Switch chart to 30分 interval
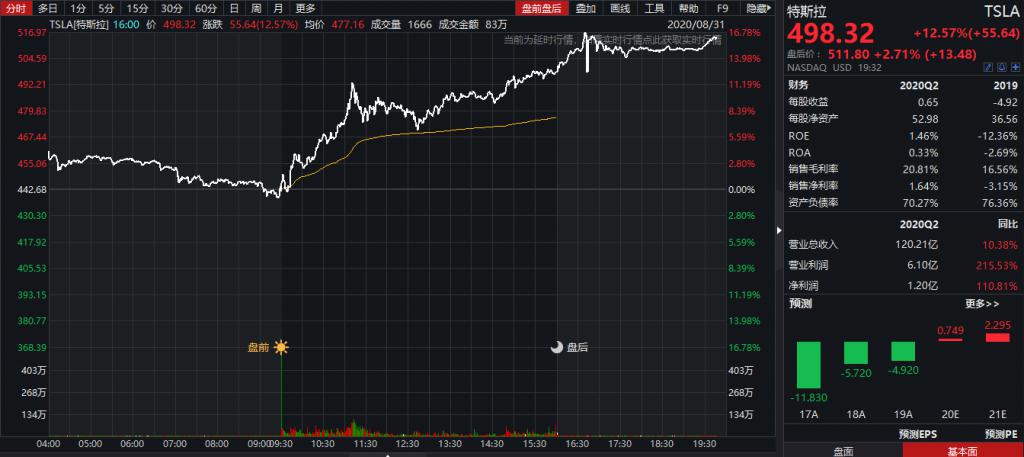Viewport: 1024px width, 457px height. point(171,8)
